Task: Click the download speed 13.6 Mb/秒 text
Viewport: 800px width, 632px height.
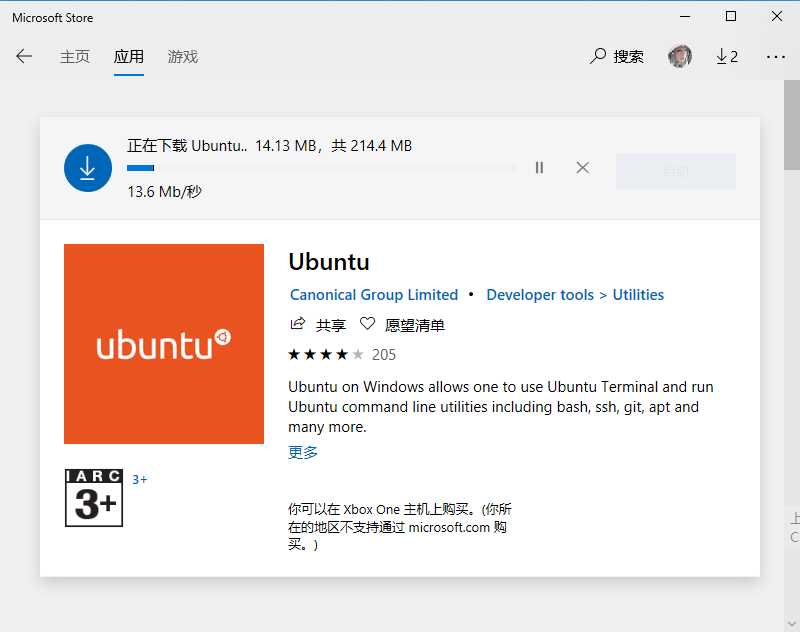Action: click(164, 192)
